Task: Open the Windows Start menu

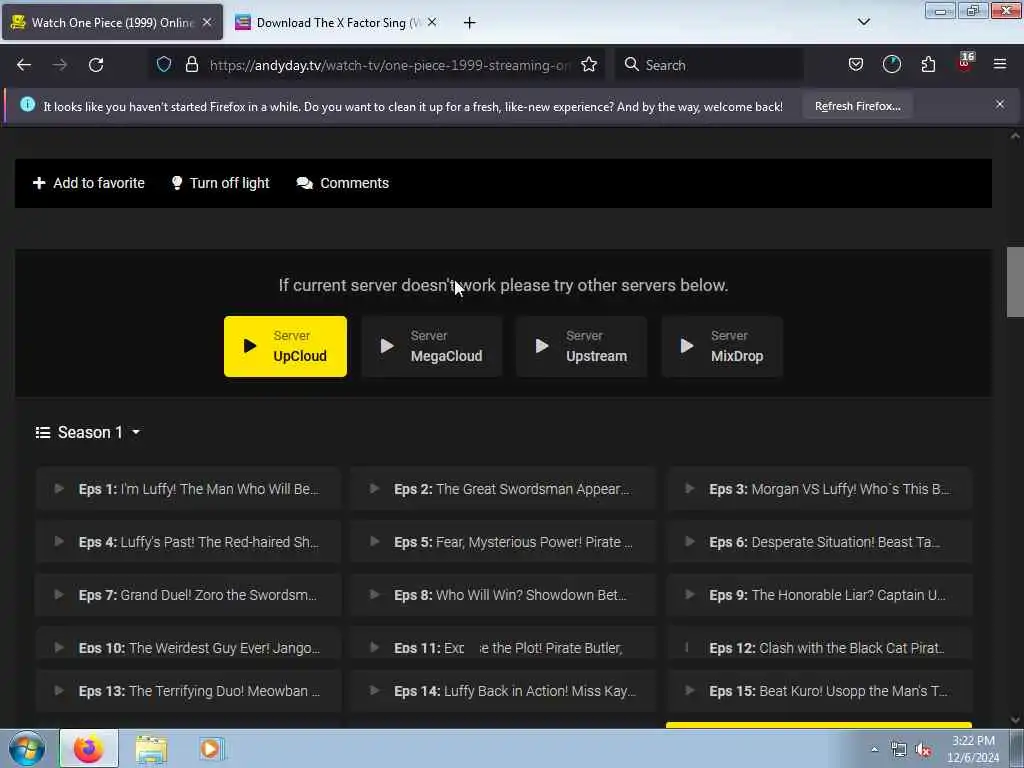Action: pos(27,748)
